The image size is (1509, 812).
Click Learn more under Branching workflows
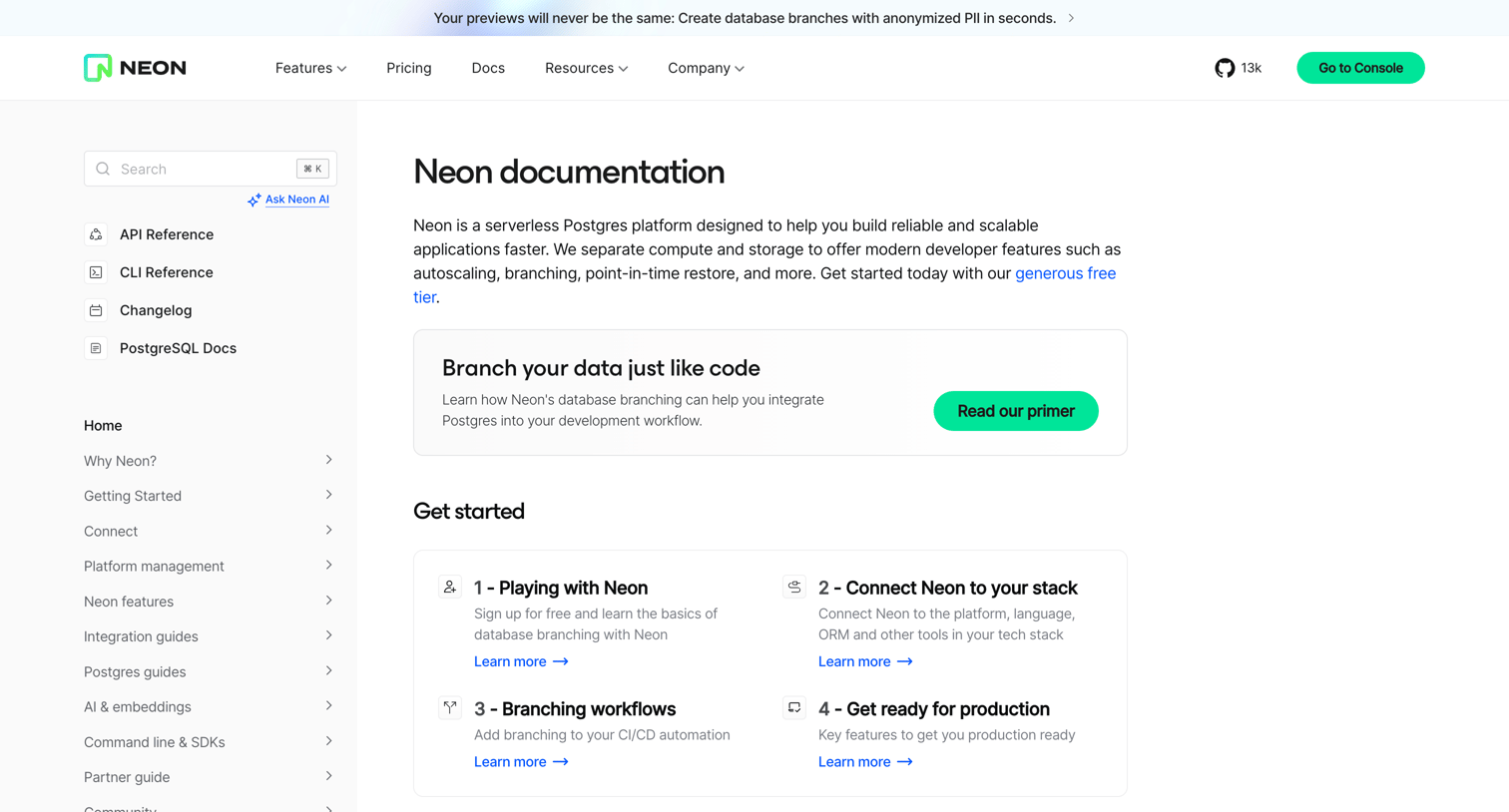(521, 761)
